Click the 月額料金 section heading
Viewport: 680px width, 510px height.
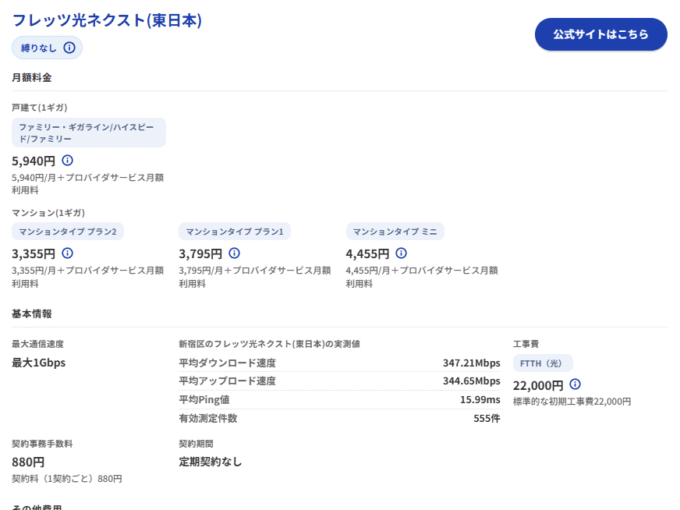[32, 78]
